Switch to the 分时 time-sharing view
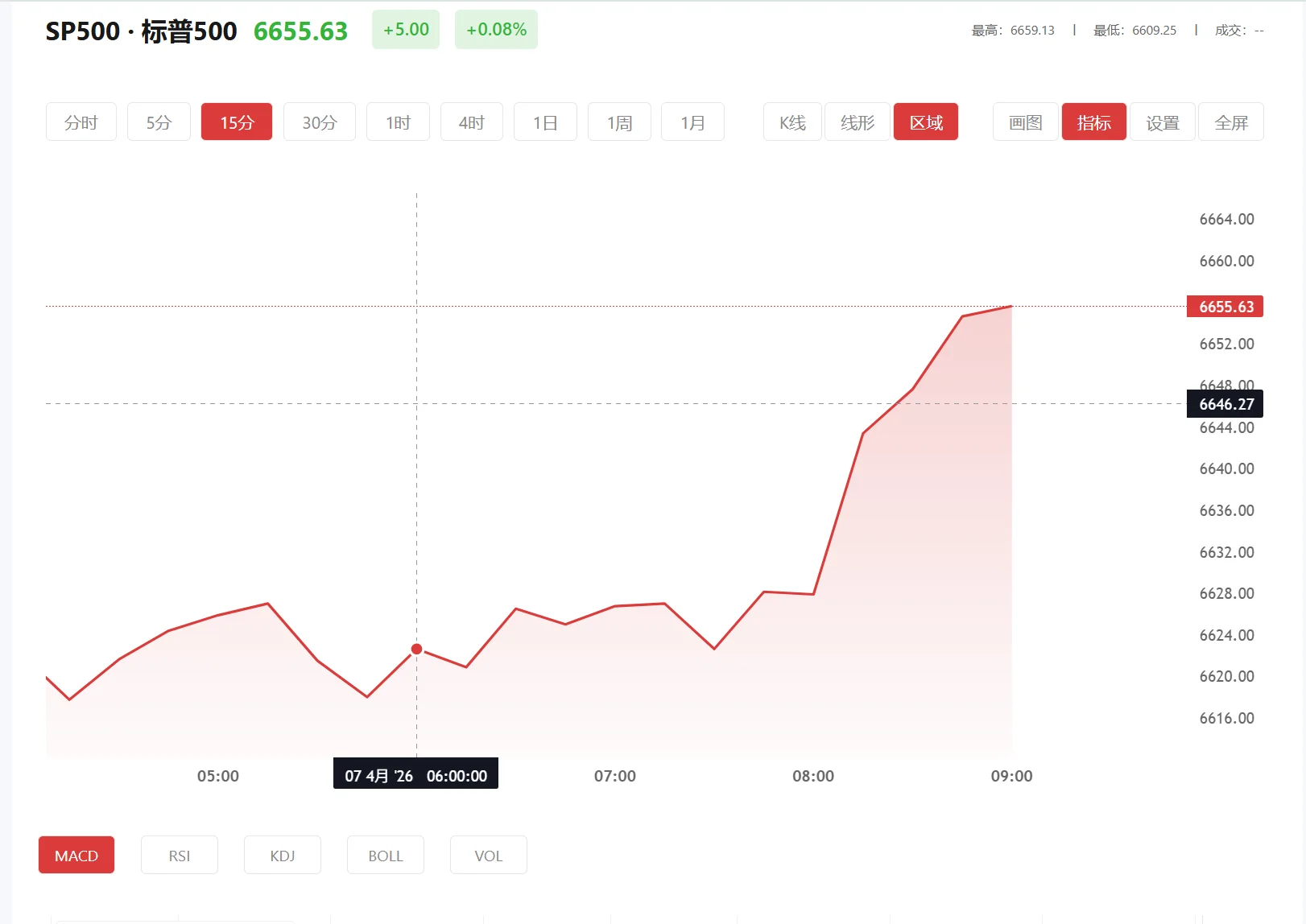Viewport: 1306px width, 924px height. [x=81, y=122]
